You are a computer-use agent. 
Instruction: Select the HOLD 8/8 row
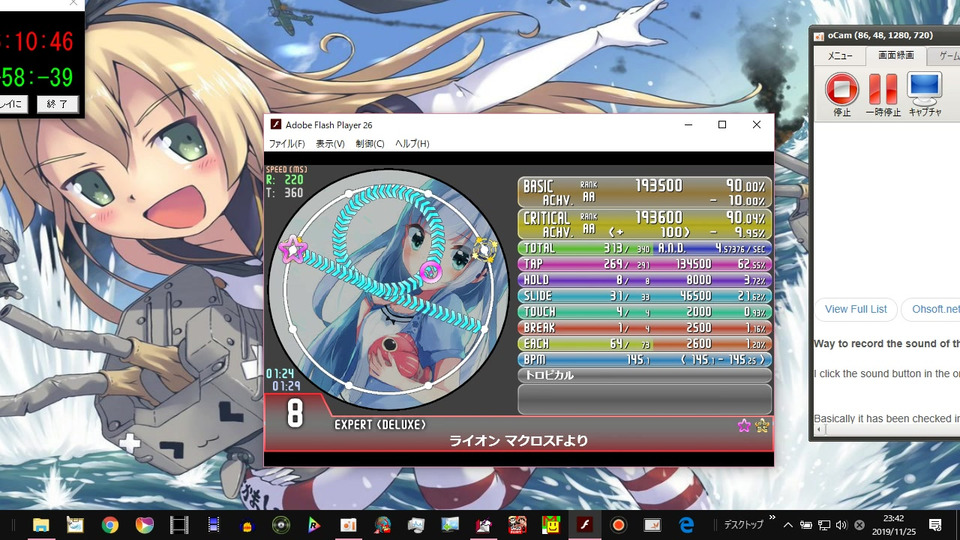point(645,280)
